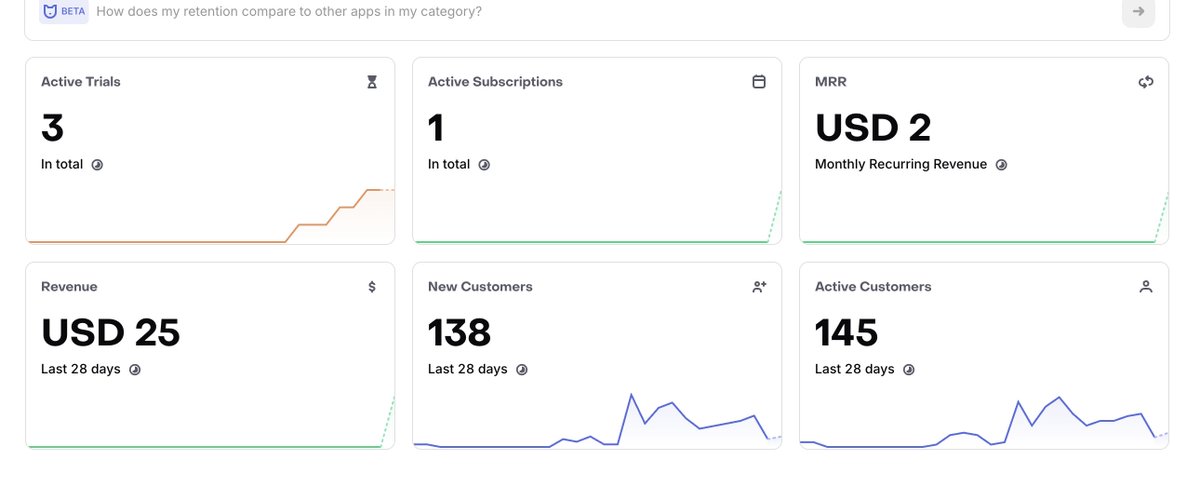Click the Active Trials hourglass icon
The width and height of the screenshot is (1200, 487).
coord(372,82)
